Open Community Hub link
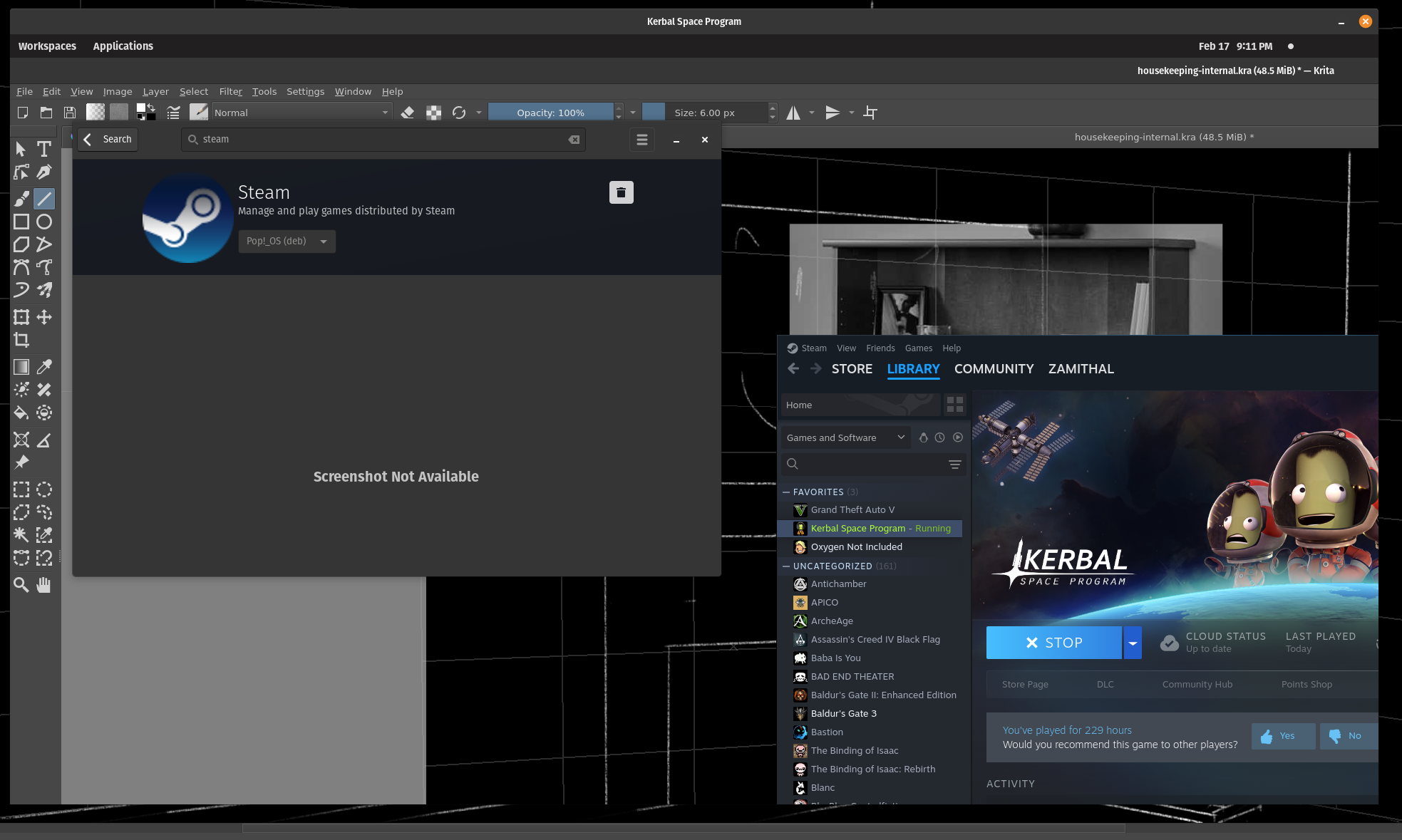 click(x=1197, y=684)
